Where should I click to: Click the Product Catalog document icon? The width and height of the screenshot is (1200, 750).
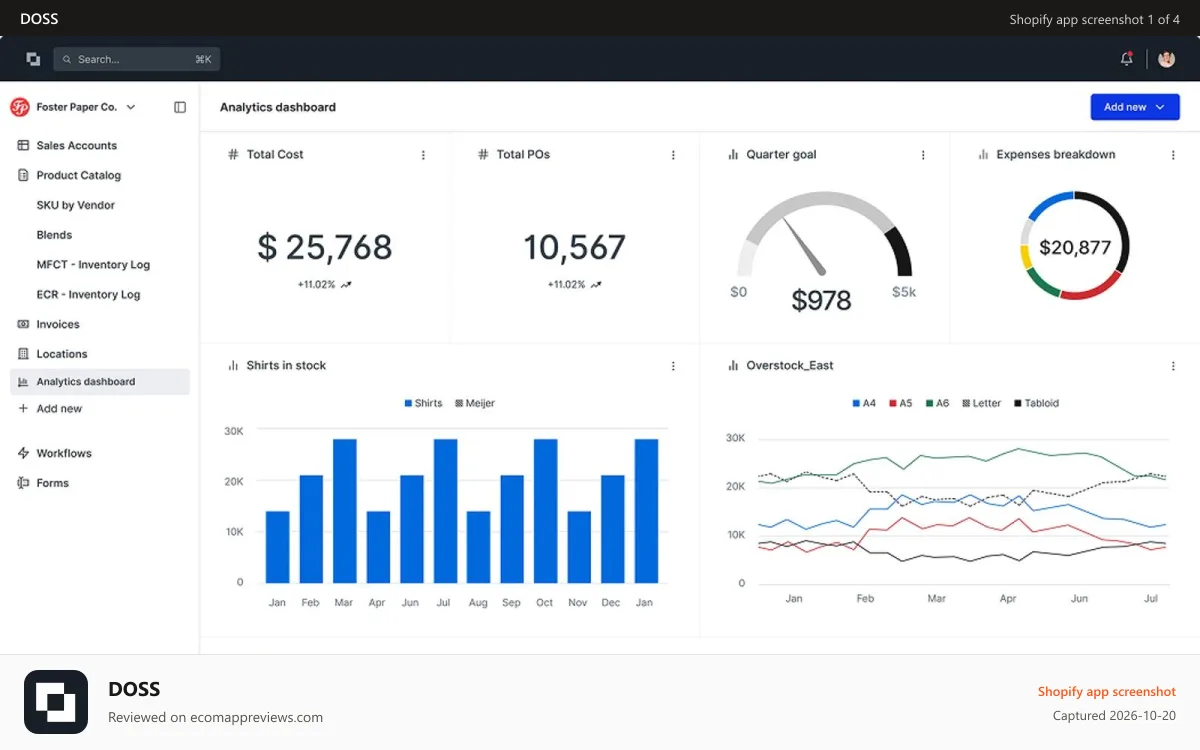pyautogui.click(x=24, y=175)
